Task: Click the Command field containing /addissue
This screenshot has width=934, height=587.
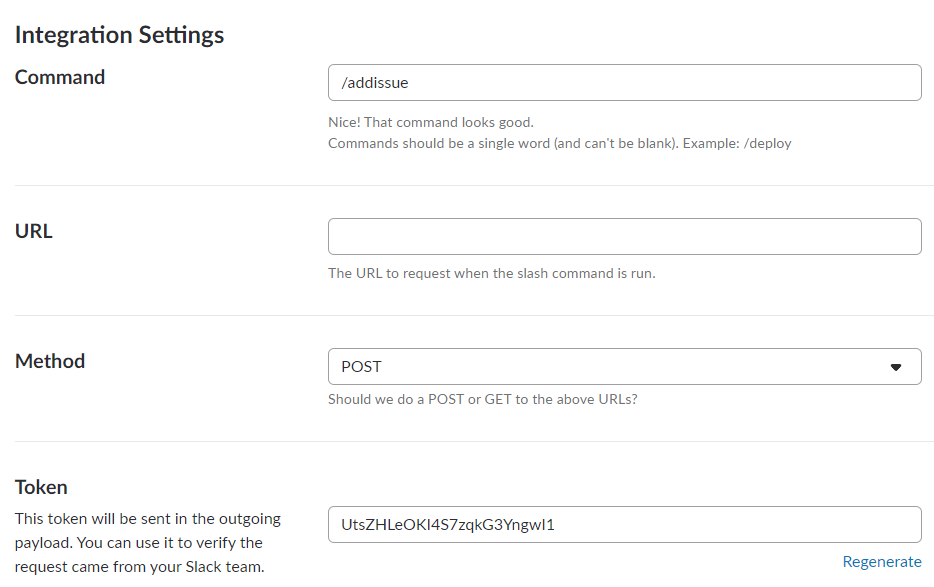Action: point(624,82)
